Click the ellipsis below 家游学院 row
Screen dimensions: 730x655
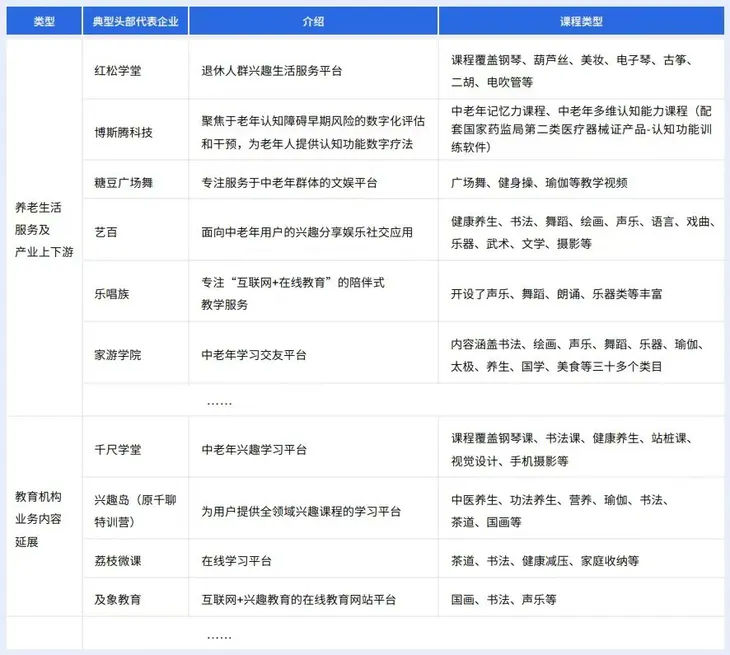(219, 403)
